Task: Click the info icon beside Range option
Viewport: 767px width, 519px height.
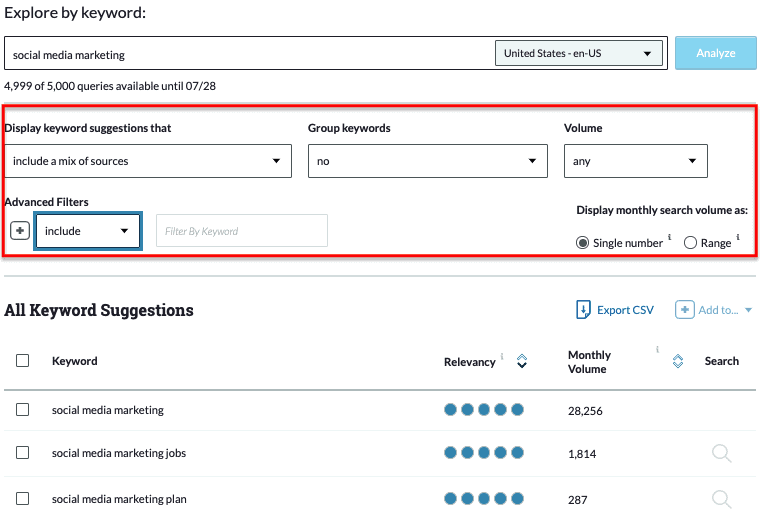Action: (x=738, y=239)
